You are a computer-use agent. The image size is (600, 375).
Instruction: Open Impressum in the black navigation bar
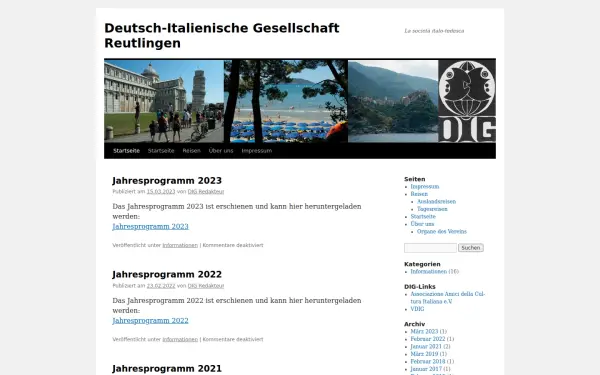tap(256, 151)
